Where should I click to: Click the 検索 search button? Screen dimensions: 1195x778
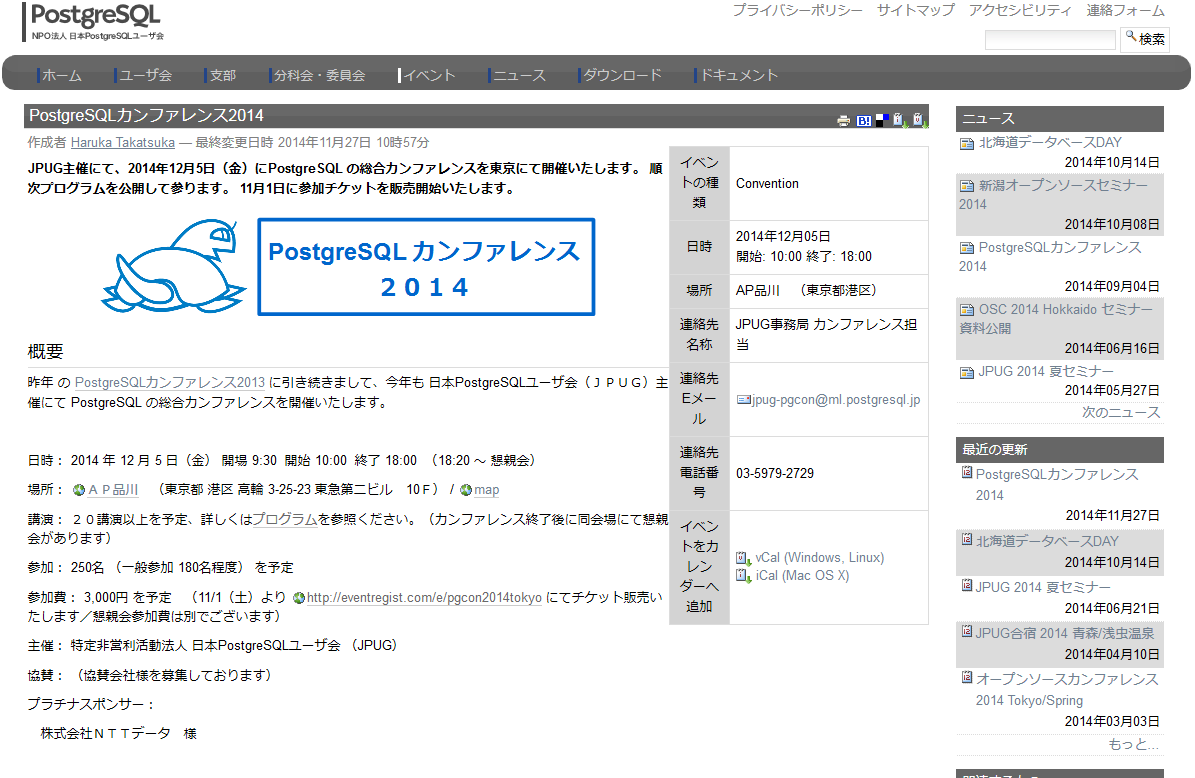click(1145, 40)
